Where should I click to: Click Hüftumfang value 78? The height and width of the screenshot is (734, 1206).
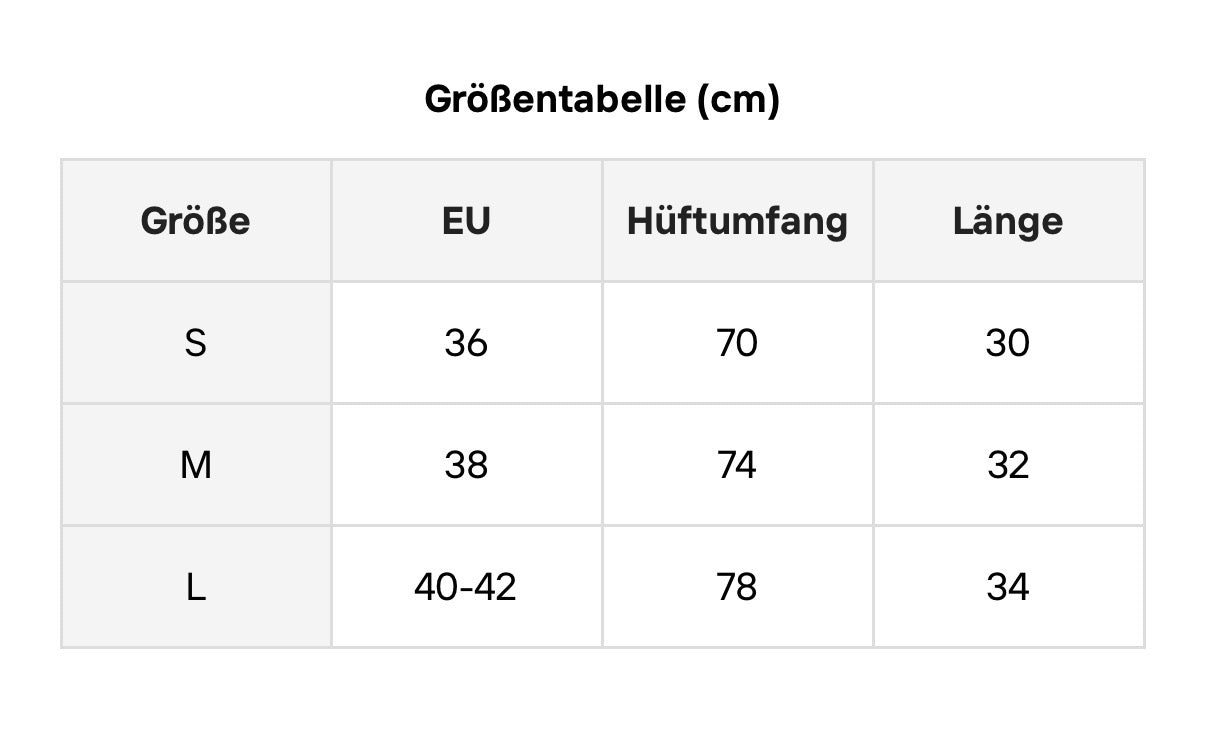(737, 587)
